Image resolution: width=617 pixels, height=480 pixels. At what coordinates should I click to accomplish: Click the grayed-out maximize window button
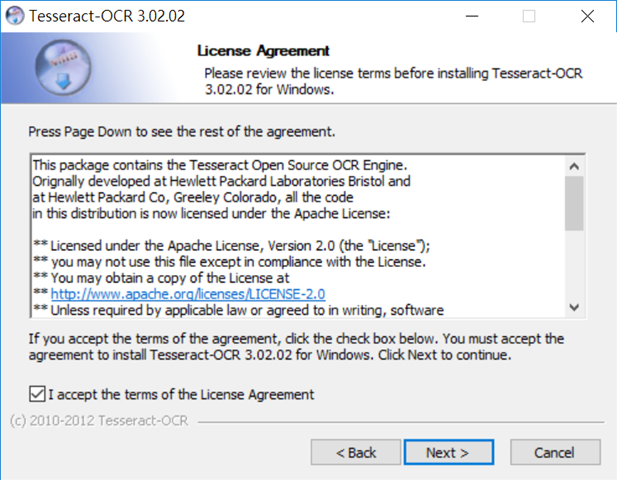(528, 16)
